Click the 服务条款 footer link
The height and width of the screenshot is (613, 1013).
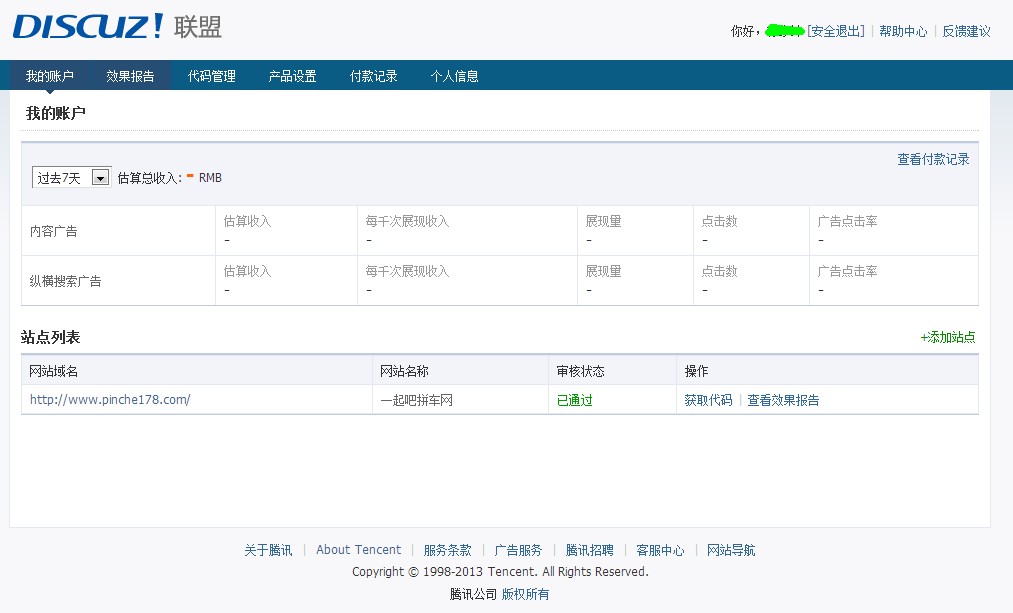(447, 550)
